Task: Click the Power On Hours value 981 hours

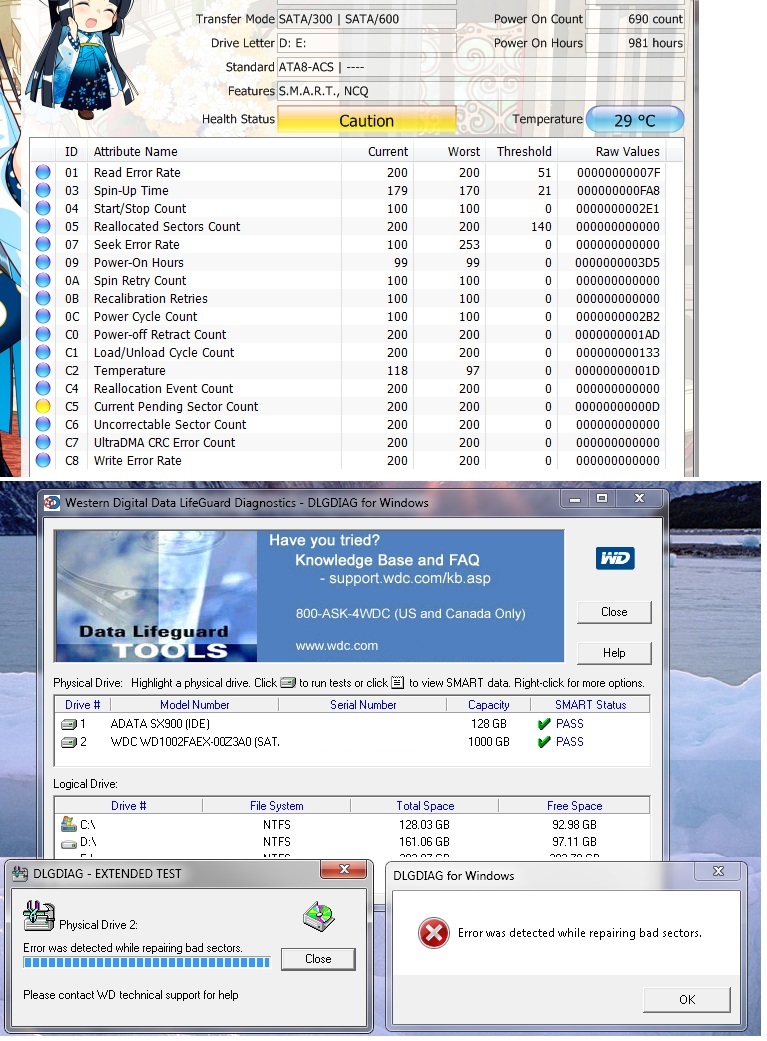Action: (634, 42)
